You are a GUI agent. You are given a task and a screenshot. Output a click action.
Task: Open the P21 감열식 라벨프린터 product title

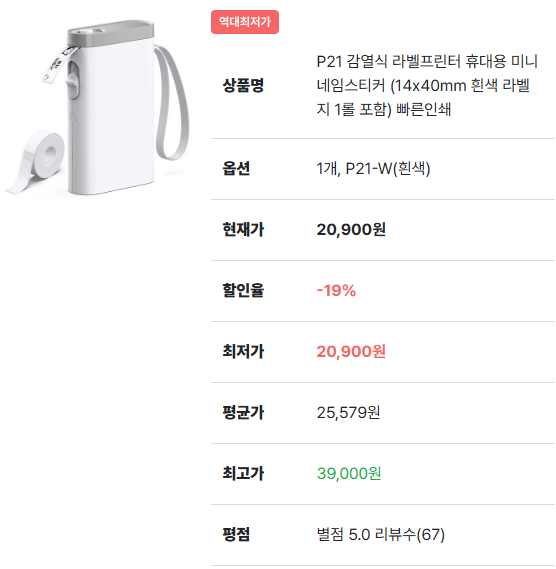tap(427, 86)
